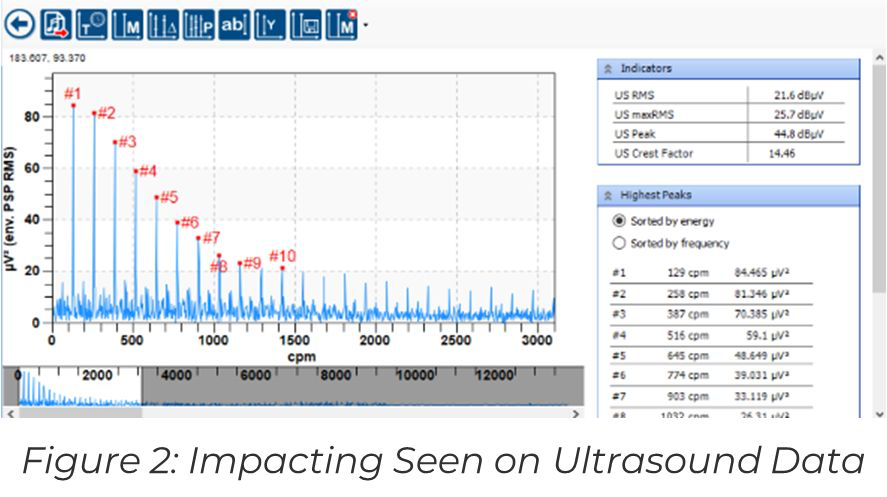
Task: Click the 4000 label in overview strip
Action: coord(176,375)
